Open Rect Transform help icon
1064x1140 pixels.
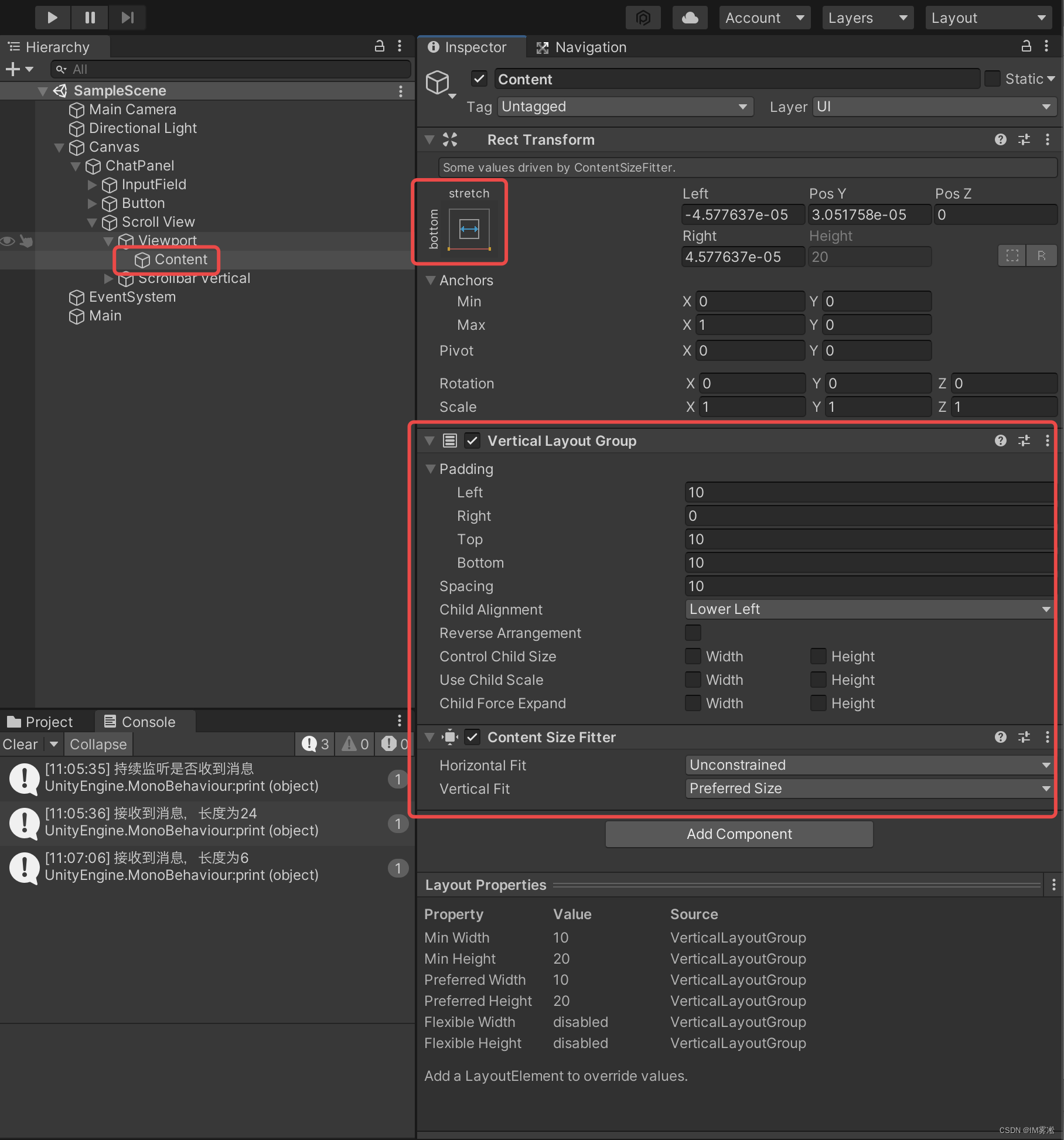(1001, 139)
